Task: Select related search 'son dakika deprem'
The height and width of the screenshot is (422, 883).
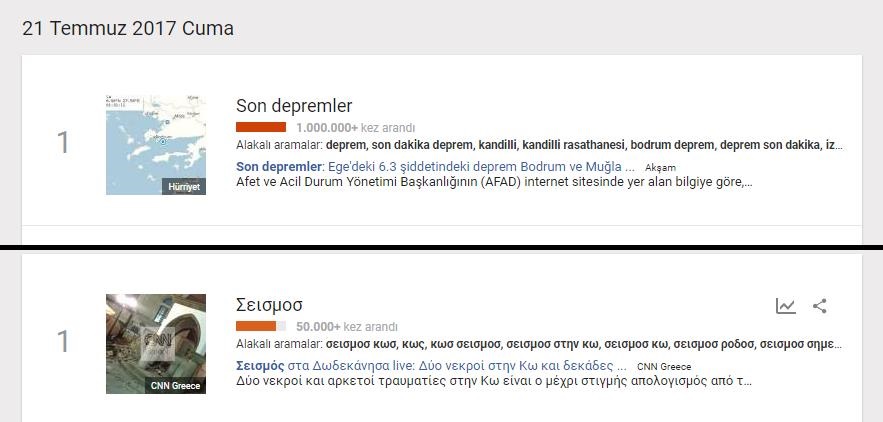Action: click(x=422, y=145)
